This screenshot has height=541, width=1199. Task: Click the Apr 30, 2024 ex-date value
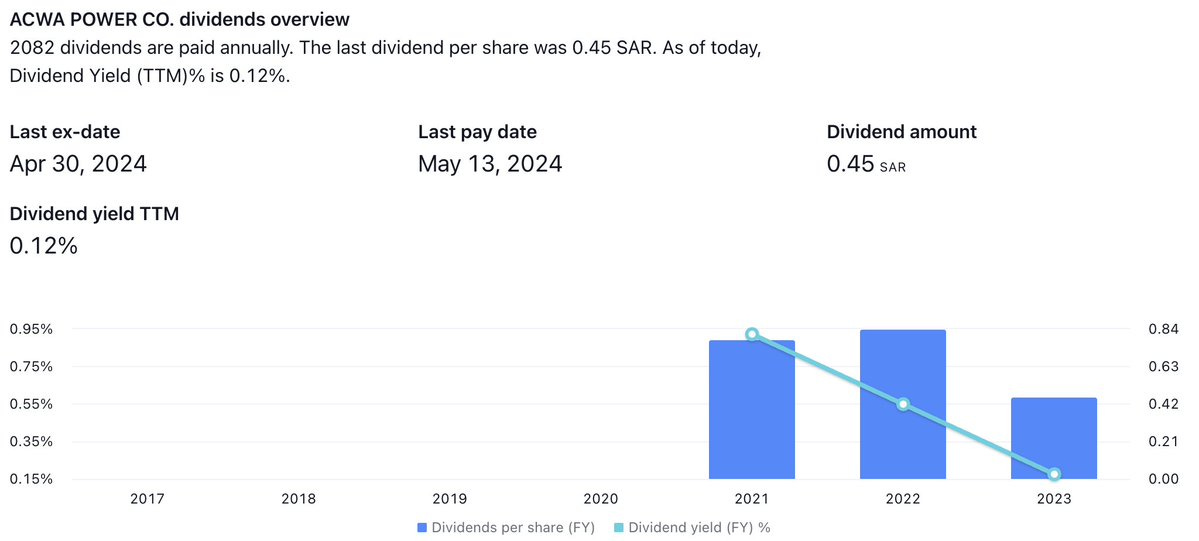[x=78, y=164]
